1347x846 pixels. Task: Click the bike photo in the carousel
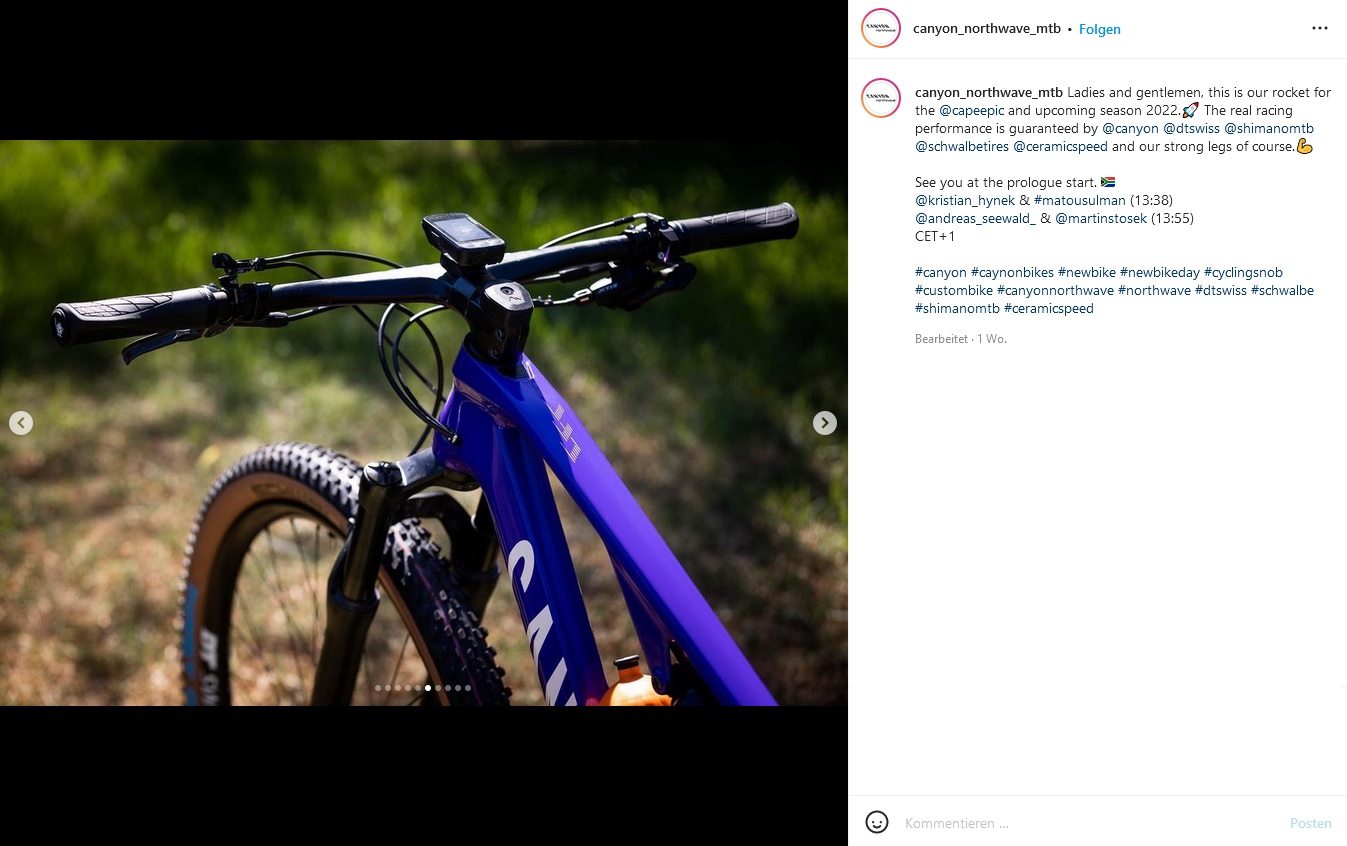point(424,423)
